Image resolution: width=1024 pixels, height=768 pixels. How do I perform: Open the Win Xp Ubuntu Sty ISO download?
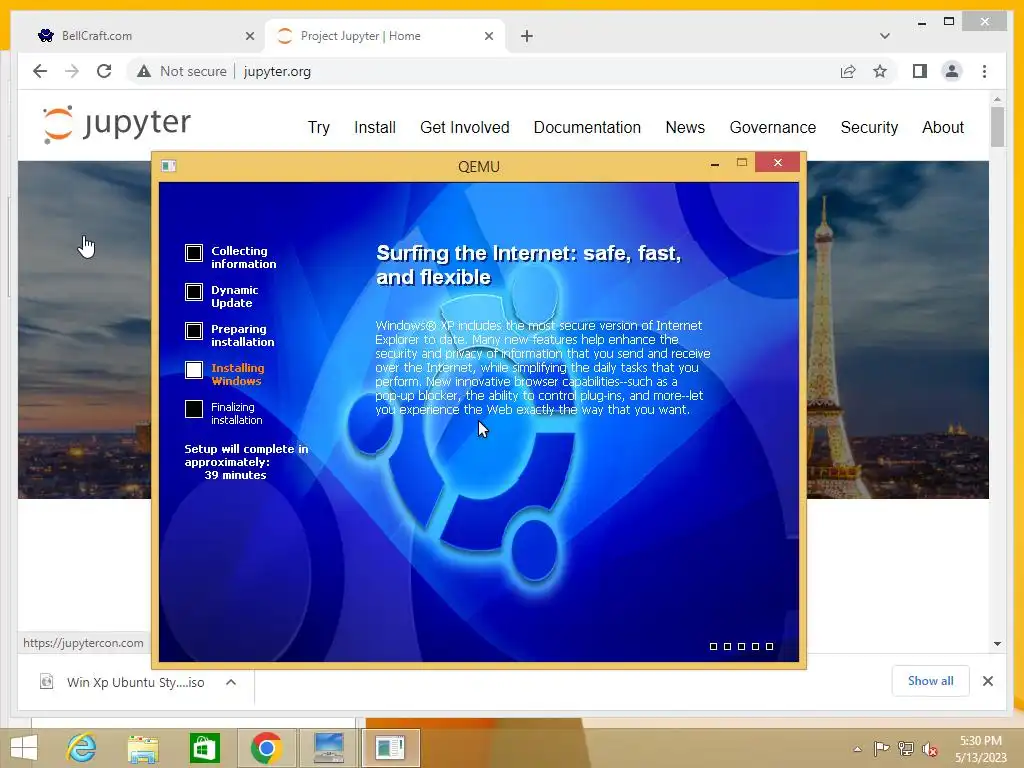coord(136,682)
